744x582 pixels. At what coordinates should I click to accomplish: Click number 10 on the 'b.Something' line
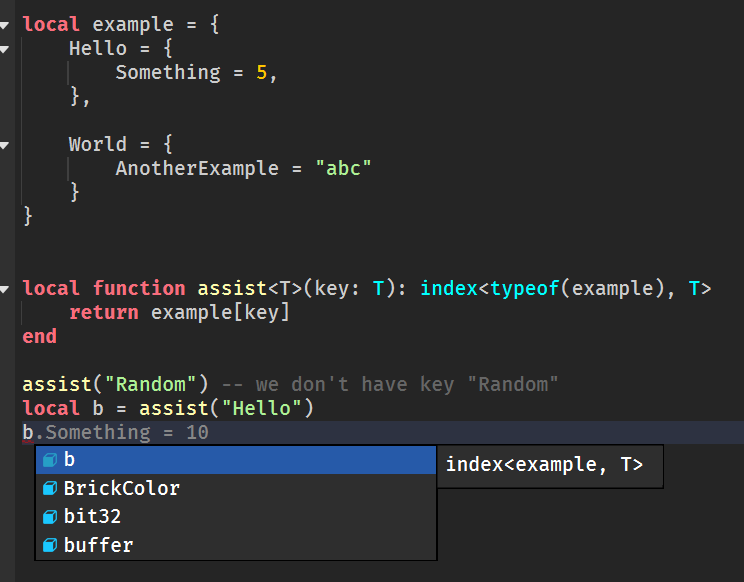[x=197, y=433]
